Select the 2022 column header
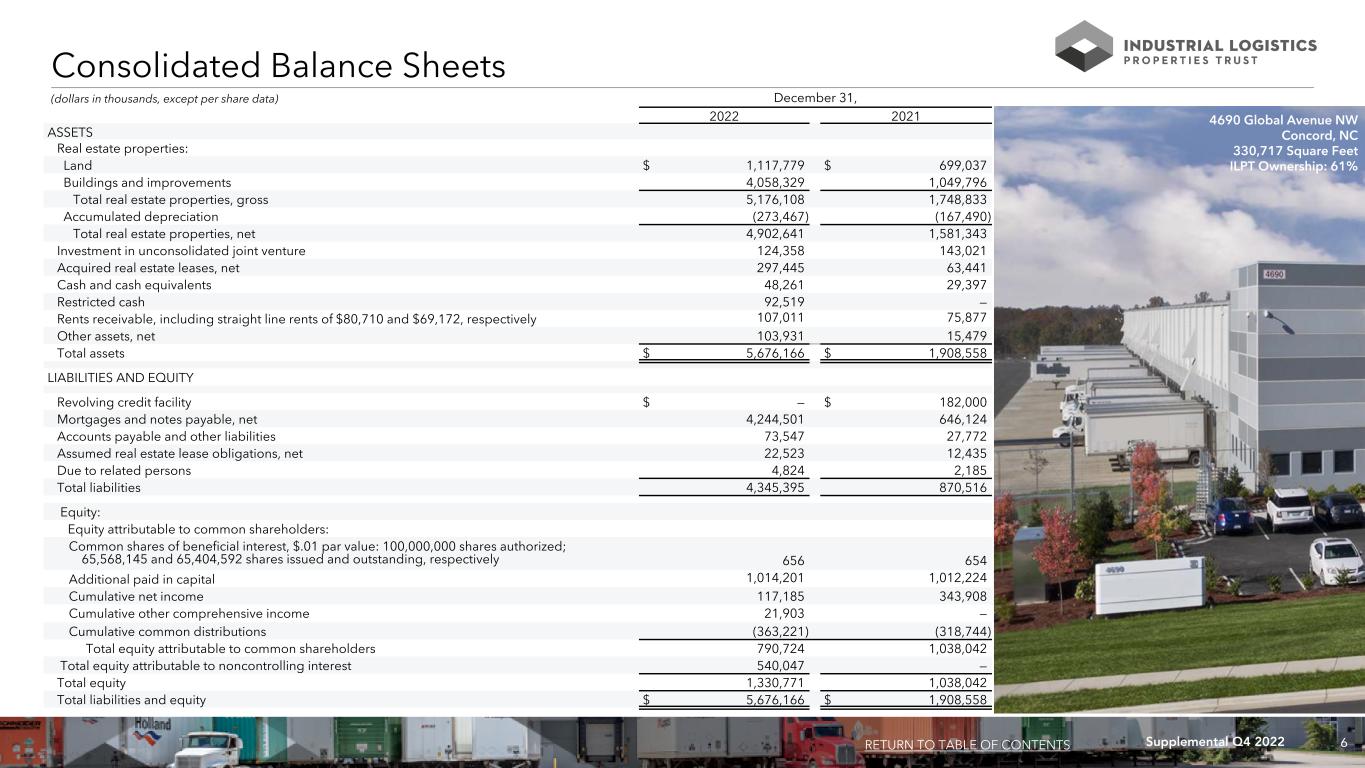Screen dimensions: 1365x768 pyautogui.click(x=724, y=115)
